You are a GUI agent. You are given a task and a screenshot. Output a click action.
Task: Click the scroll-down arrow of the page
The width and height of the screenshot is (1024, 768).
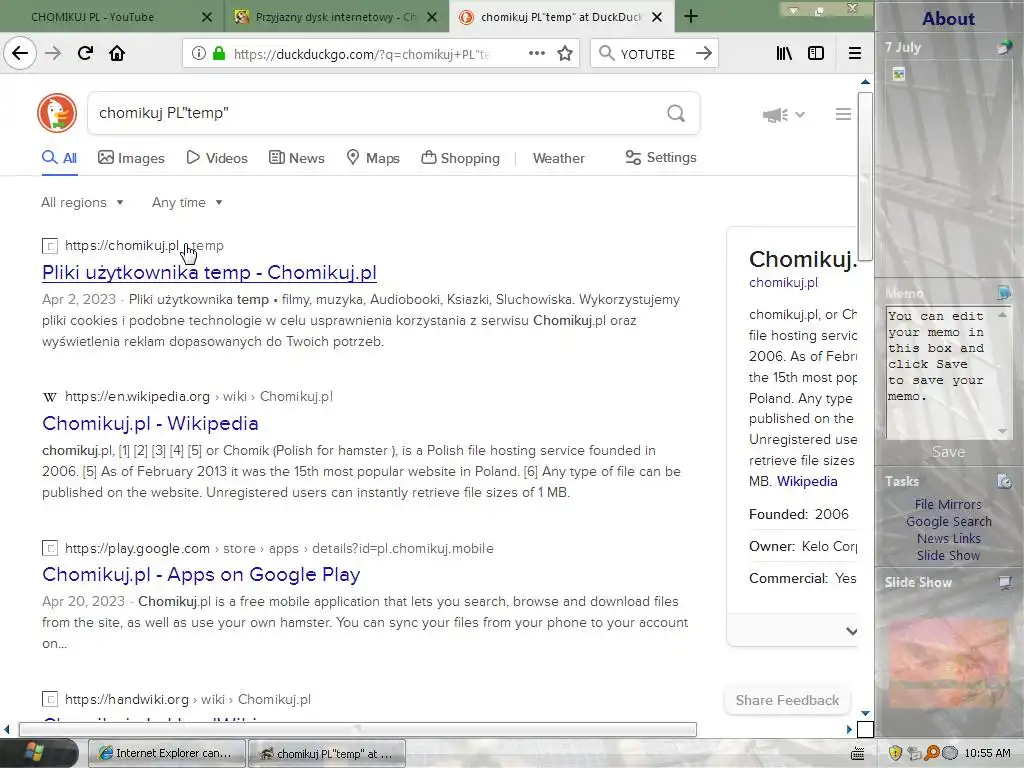865,713
